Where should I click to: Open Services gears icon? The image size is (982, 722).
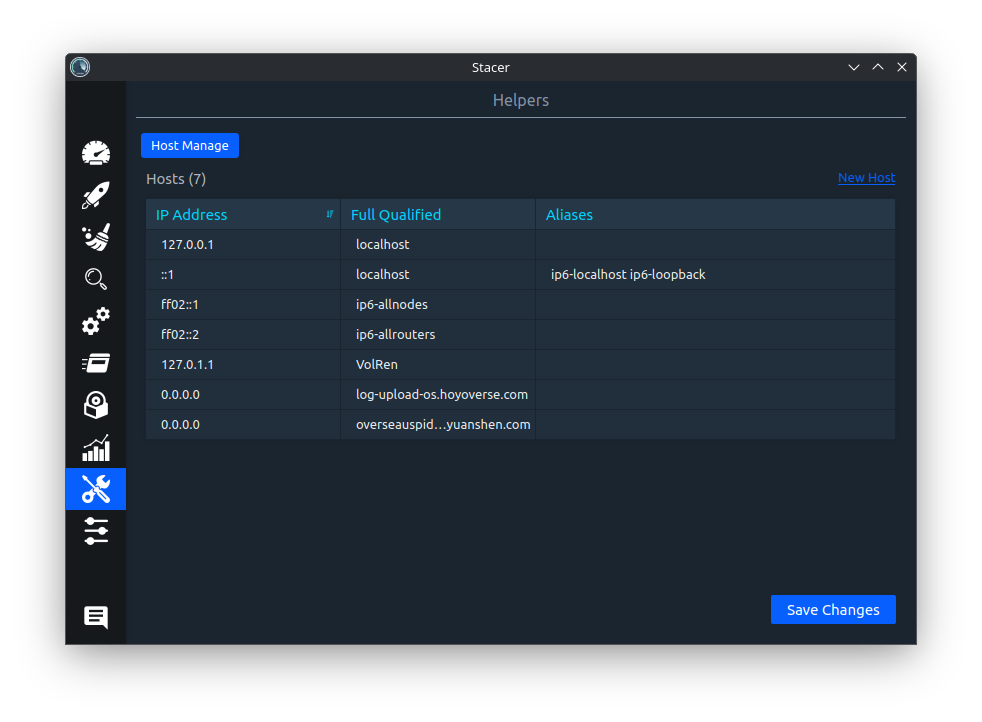tap(96, 321)
